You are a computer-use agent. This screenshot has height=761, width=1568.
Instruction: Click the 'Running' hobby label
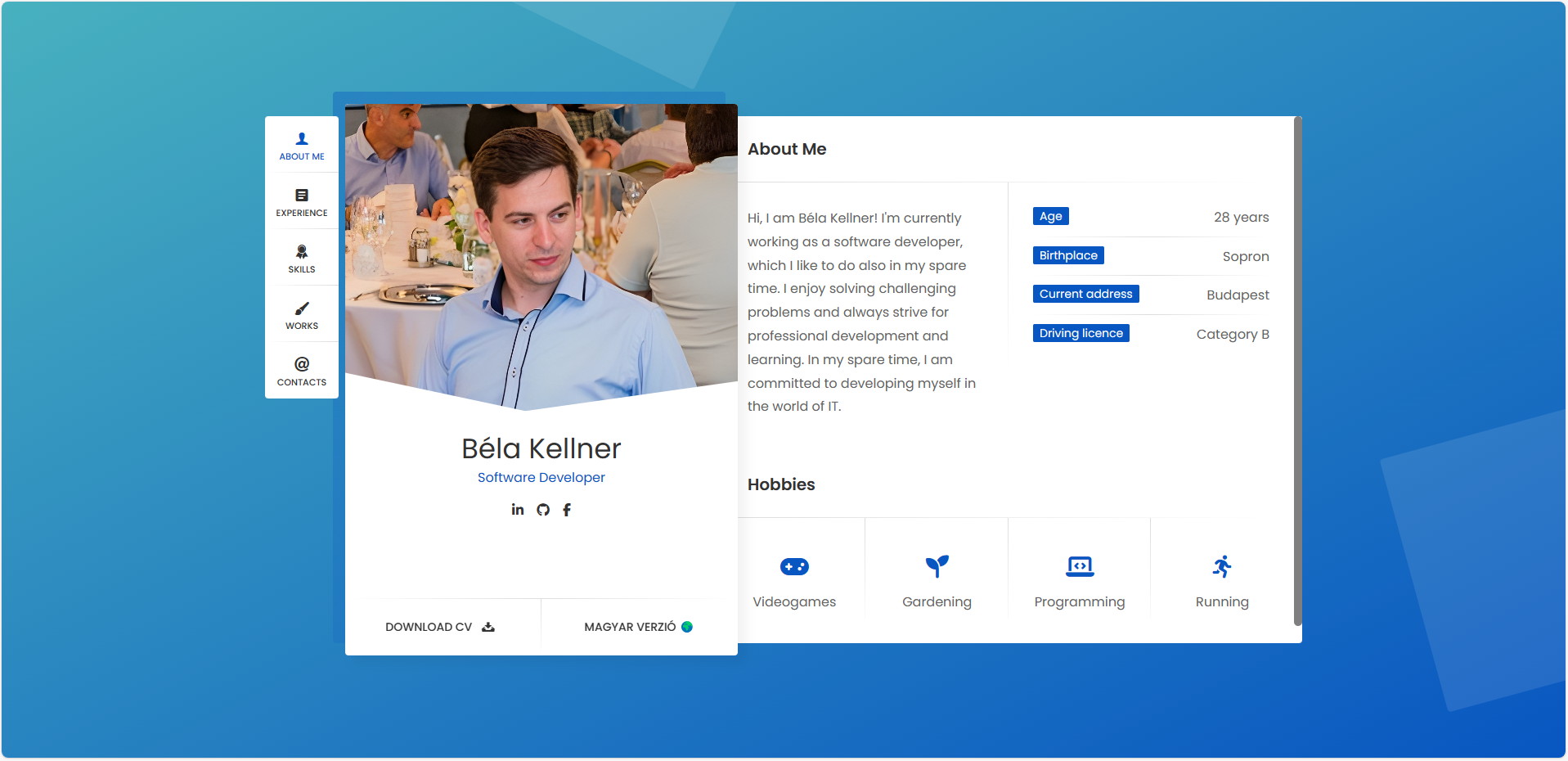tap(1222, 601)
